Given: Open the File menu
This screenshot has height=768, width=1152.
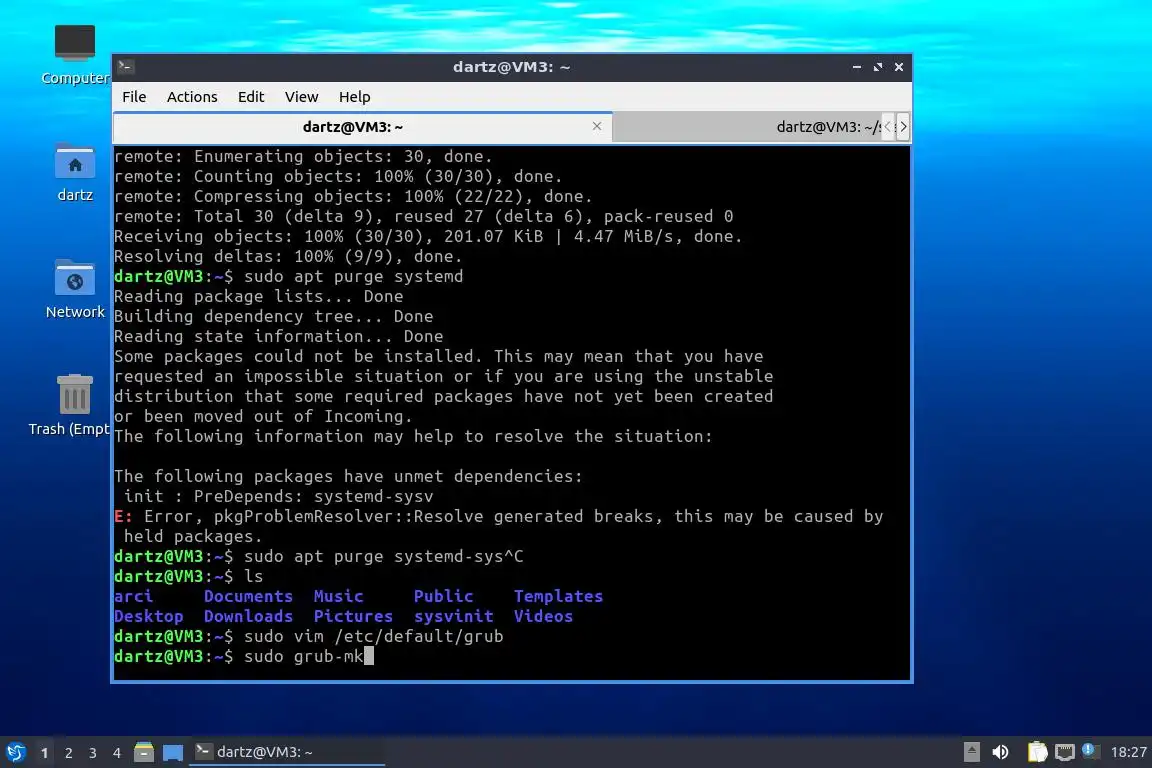Looking at the screenshot, I should (134, 97).
